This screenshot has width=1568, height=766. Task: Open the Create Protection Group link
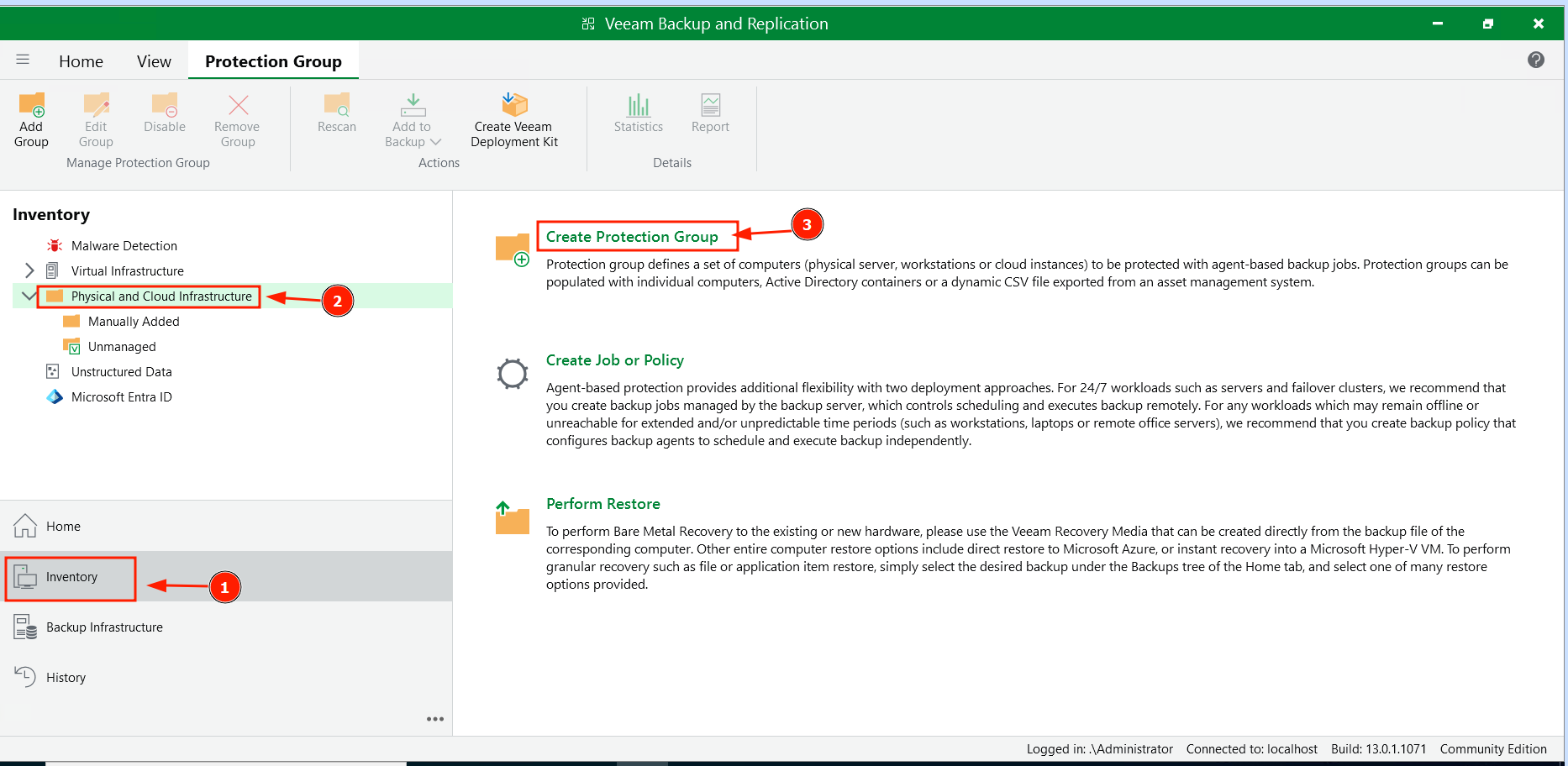click(632, 237)
